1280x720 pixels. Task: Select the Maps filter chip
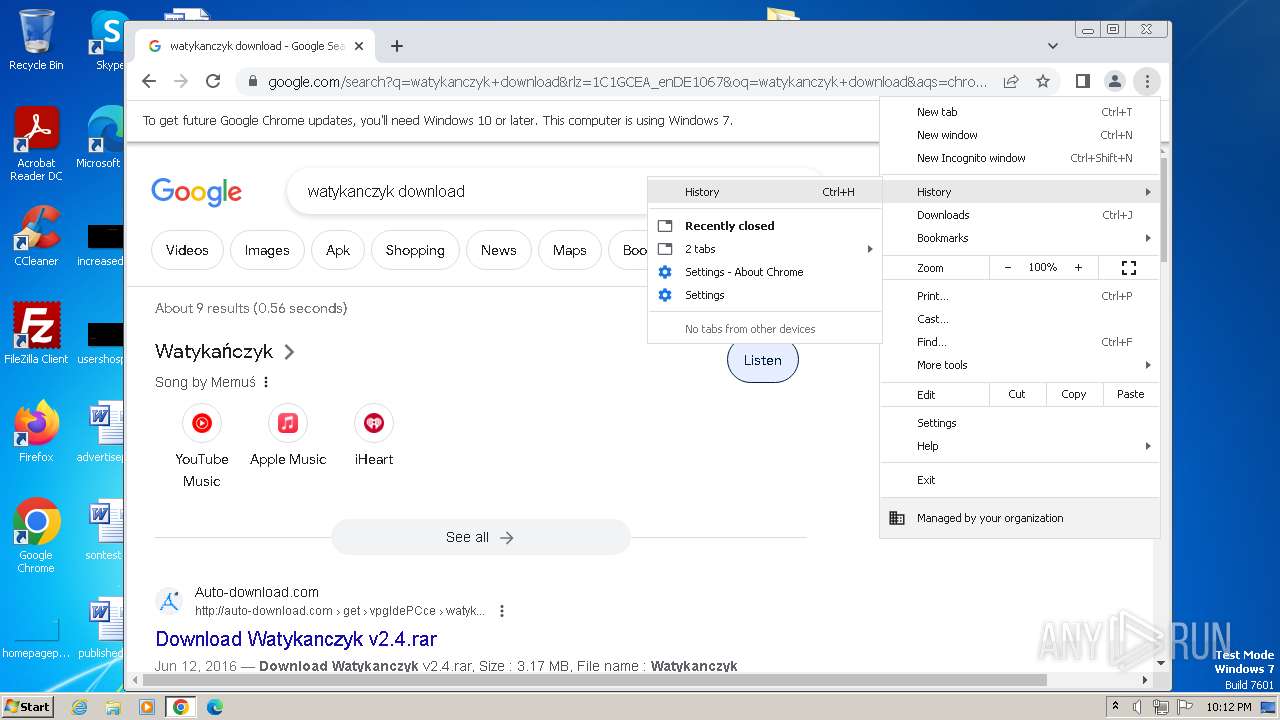tap(570, 250)
